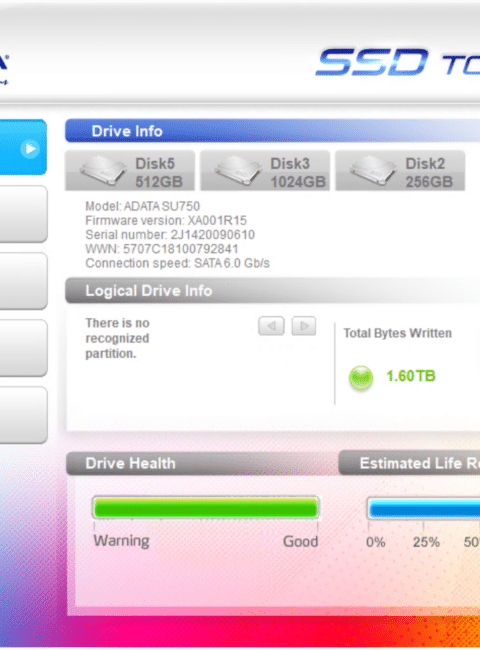Click the Logical Drive Info header
480x650 pixels.
(x=272, y=291)
